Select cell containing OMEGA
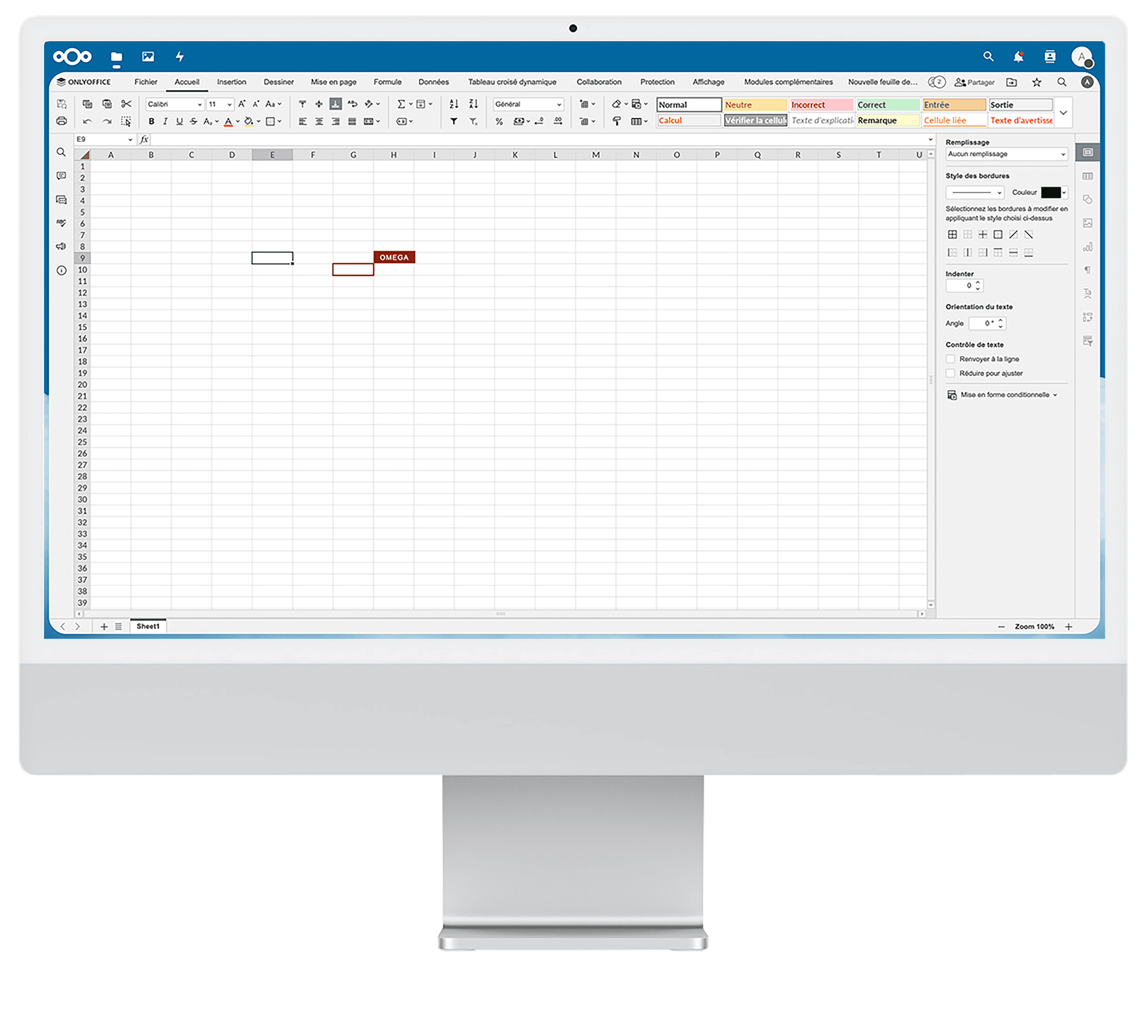The height and width of the screenshot is (1036, 1148). 394,257
